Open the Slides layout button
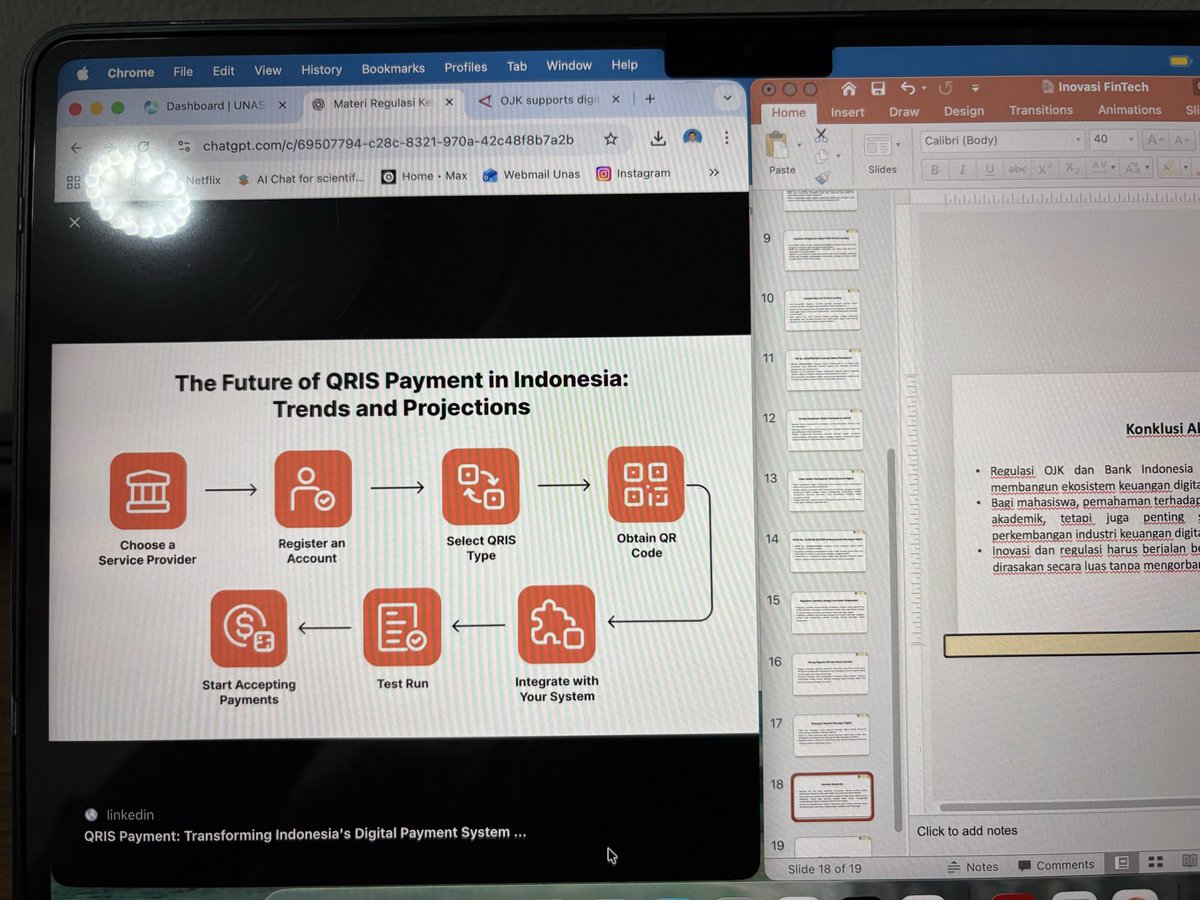The width and height of the screenshot is (1200, 900). (x=882, y=153)
